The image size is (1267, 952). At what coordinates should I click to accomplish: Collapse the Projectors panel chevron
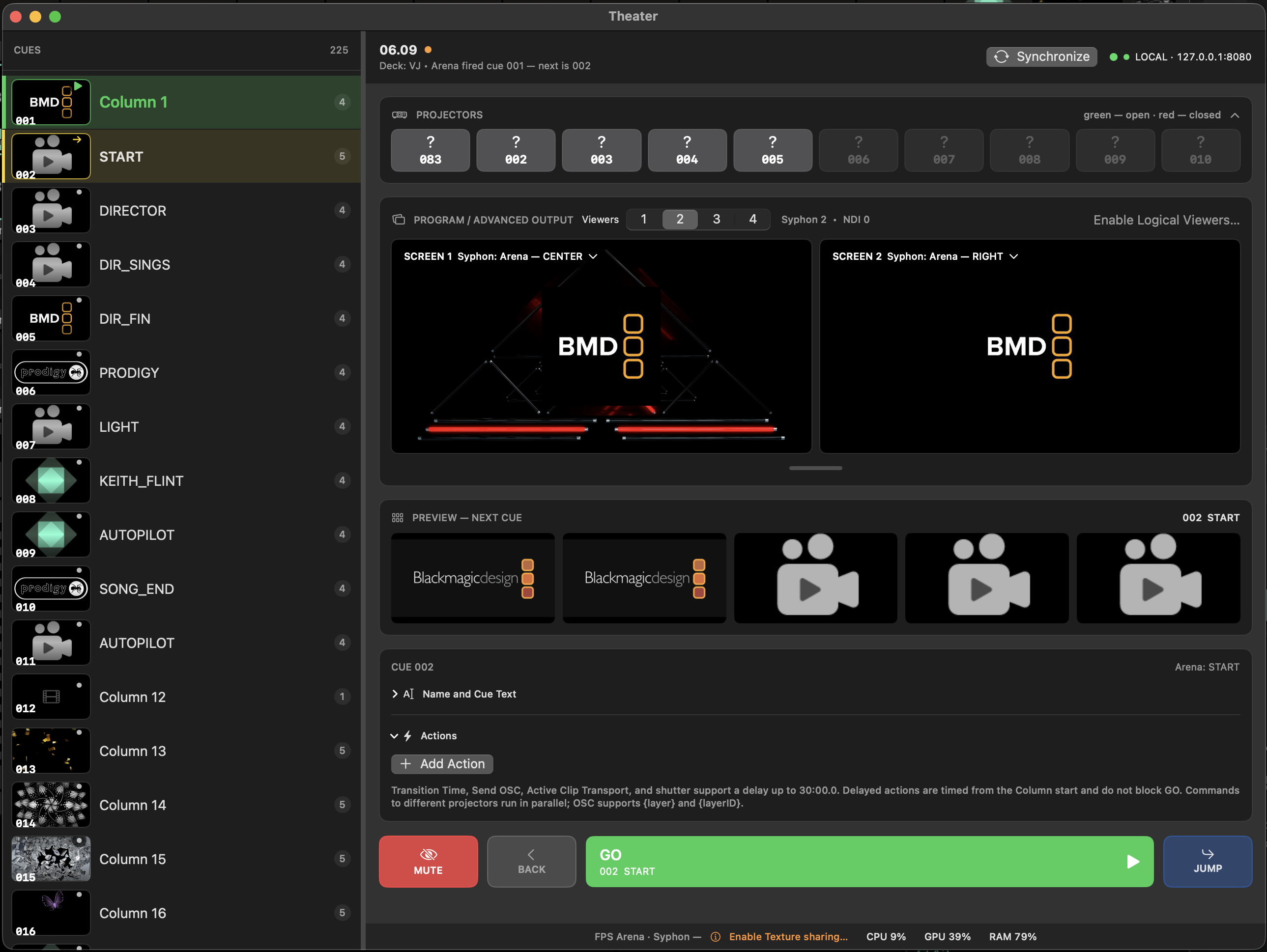tap(1235, 115)
